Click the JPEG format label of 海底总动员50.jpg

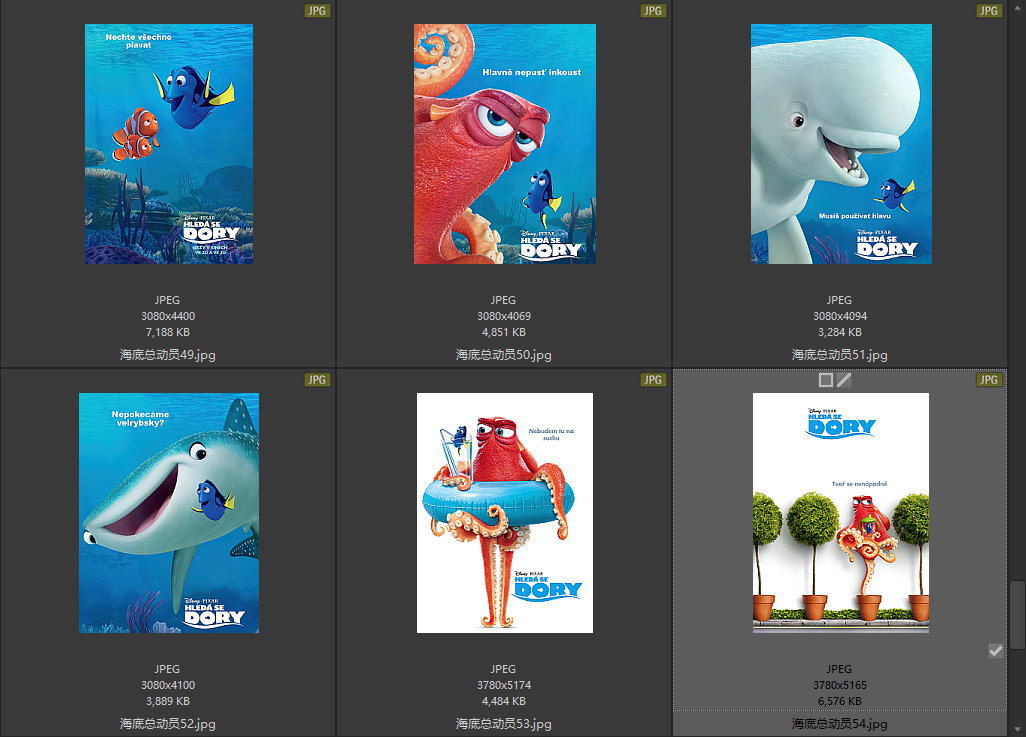(503, 300)
